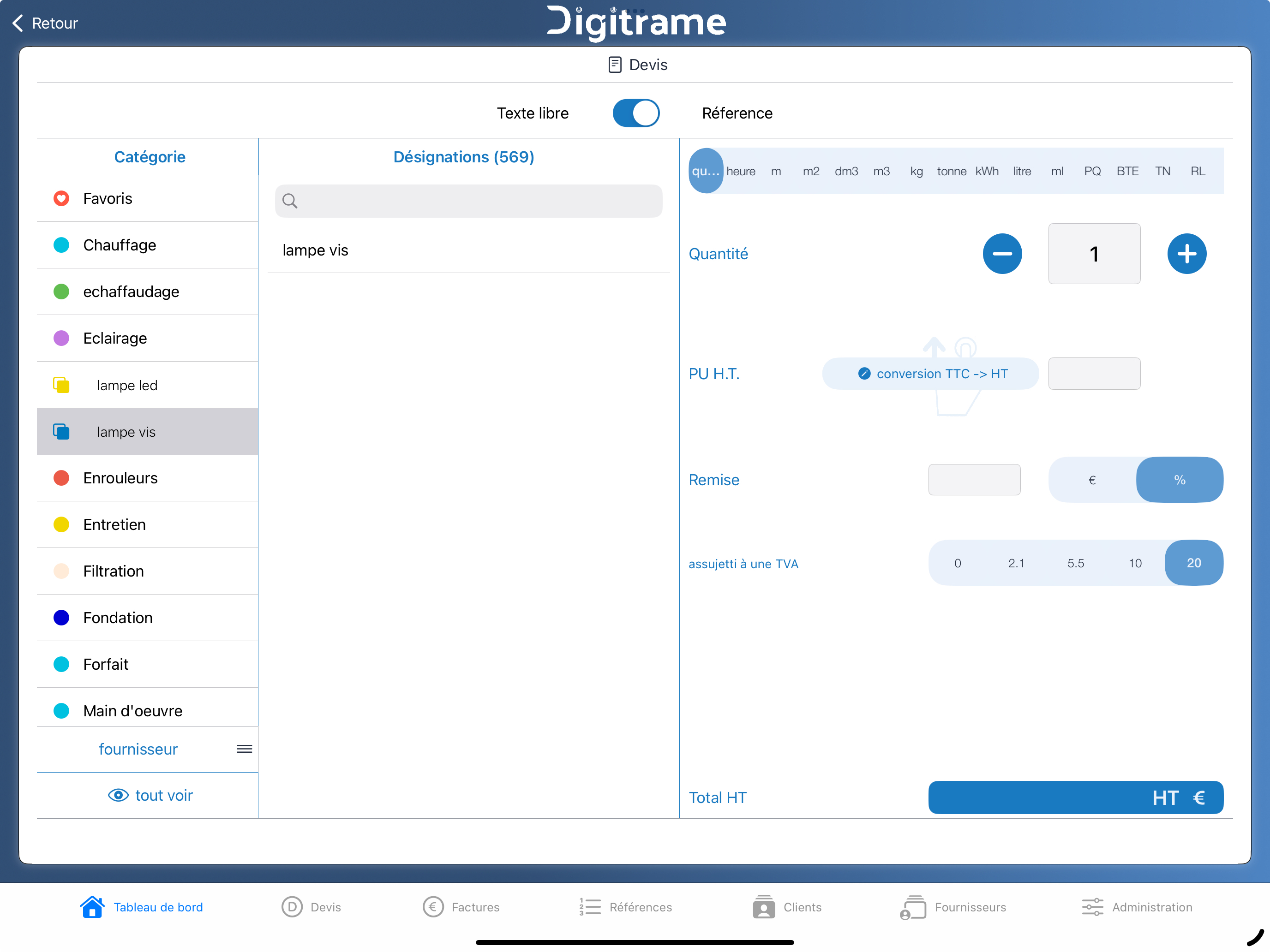Click the Remise amount field
The width and height of the screenshot is (1270, 952).
click(x=974, y=480)
